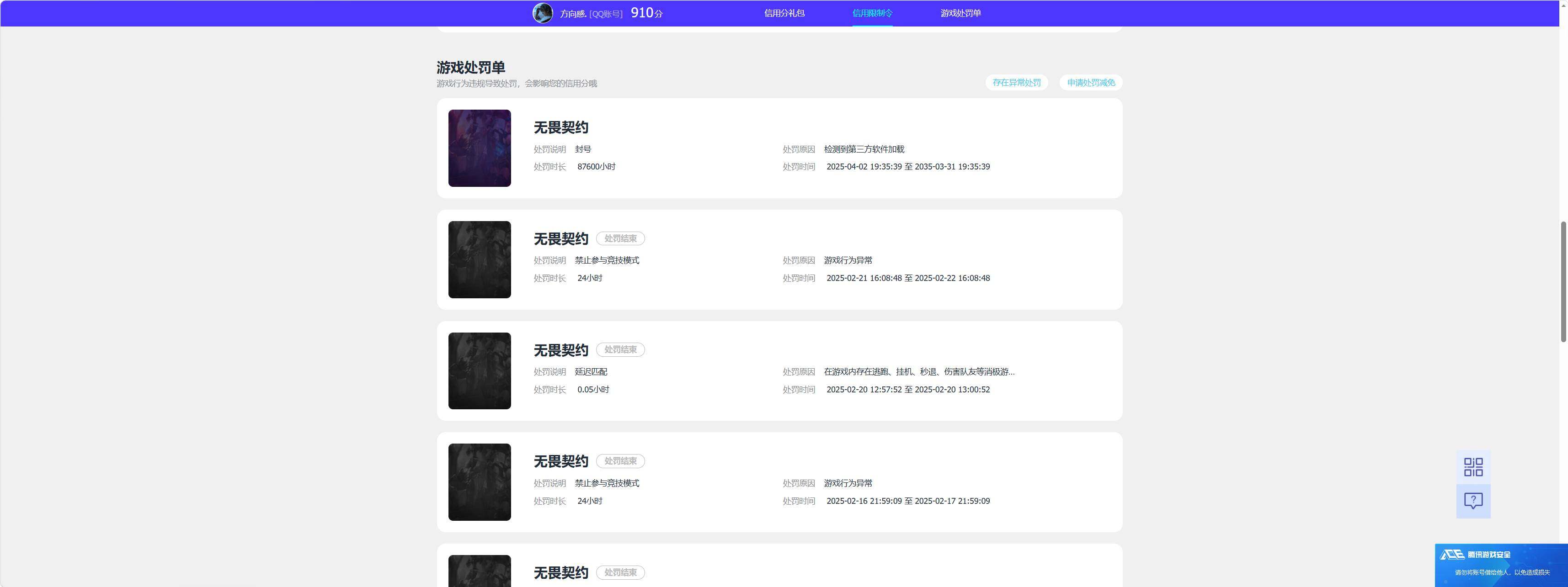Click the page vertical scrollbar thumb
Viewport: 1568px width, 587px height.
(x=1564, y=282)
